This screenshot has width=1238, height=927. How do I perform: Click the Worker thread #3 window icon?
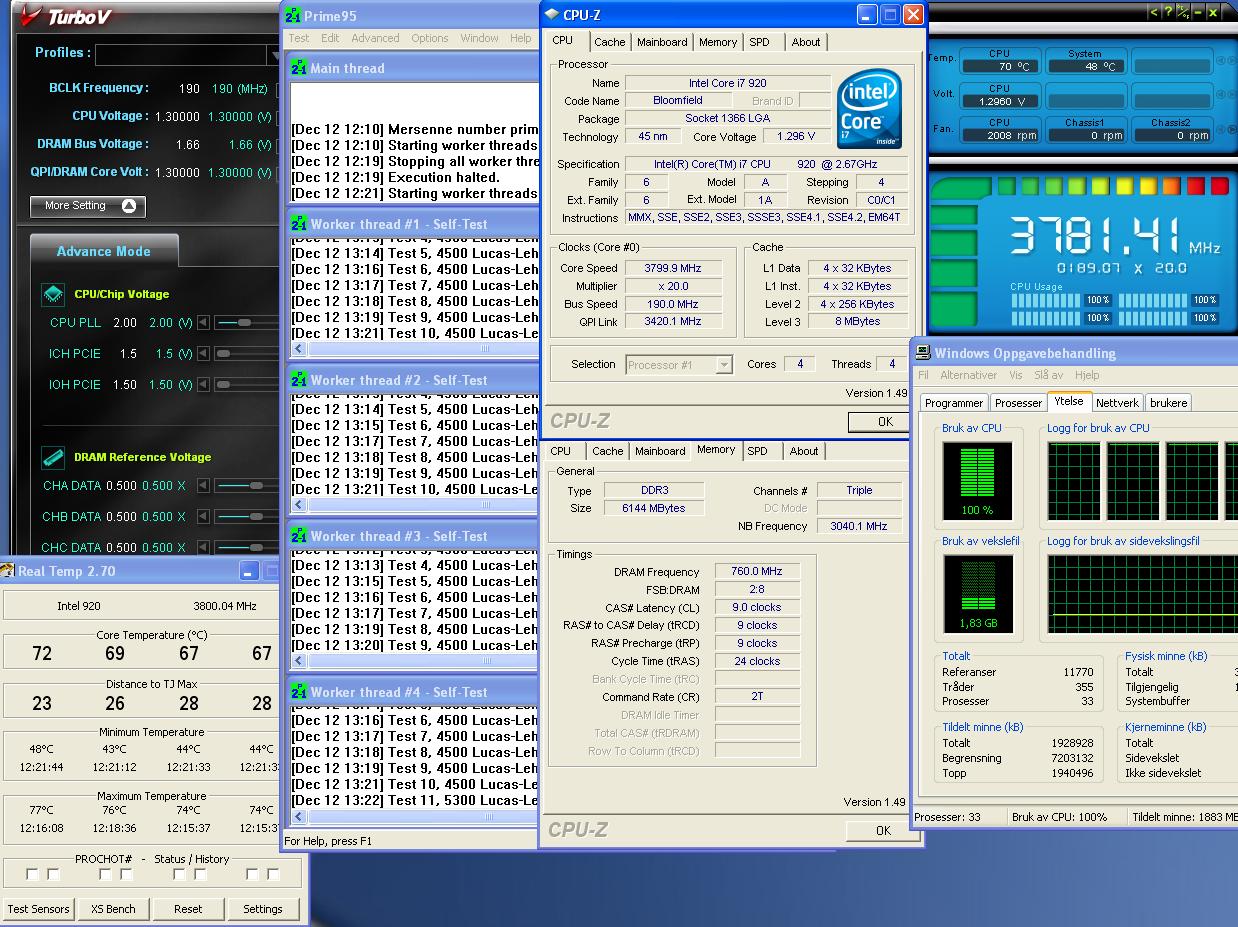(x=299, y=536)
